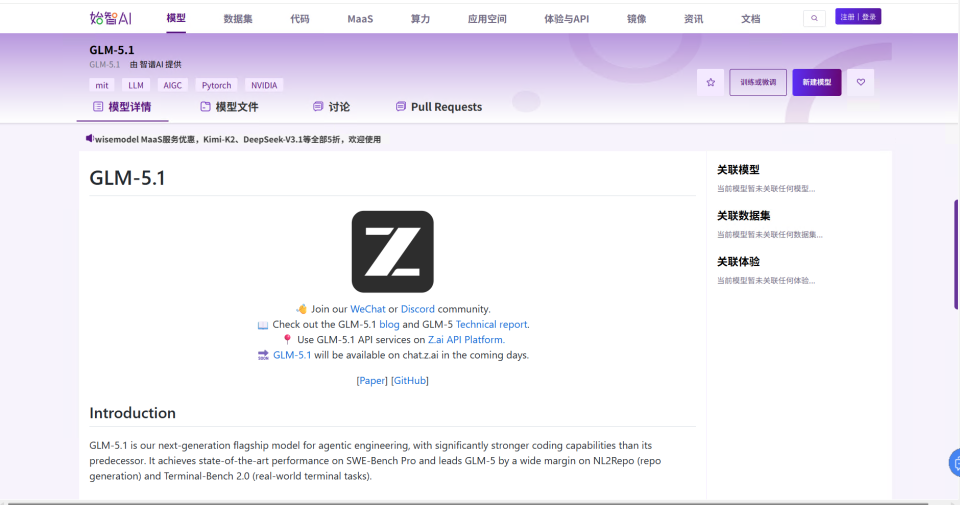Image resolution: width=960 pixels, height=505 pixels.
Task: Go to the 镜像 page
Action: (x=637, y=19)
